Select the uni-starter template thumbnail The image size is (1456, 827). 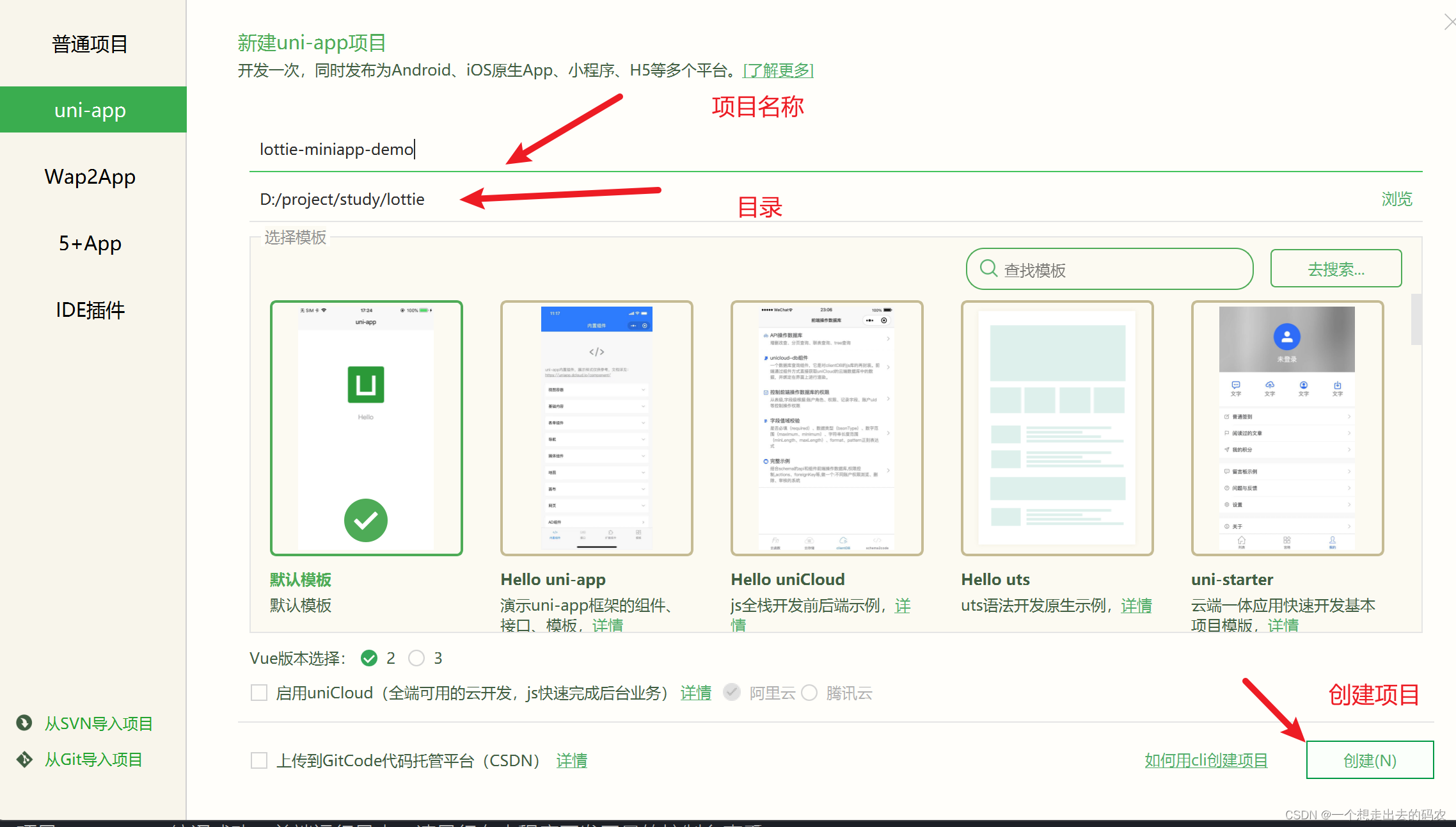pos(1286,427)
